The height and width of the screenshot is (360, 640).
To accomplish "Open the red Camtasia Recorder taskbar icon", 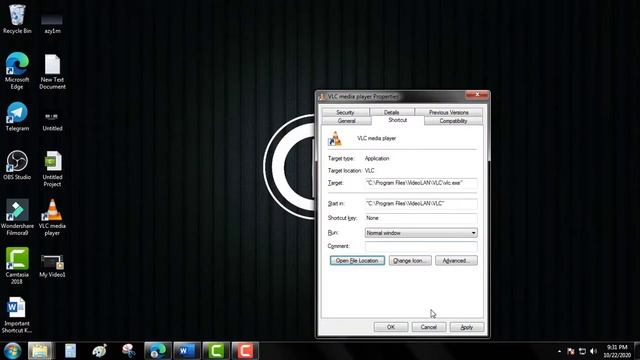I will pos(245,351).
